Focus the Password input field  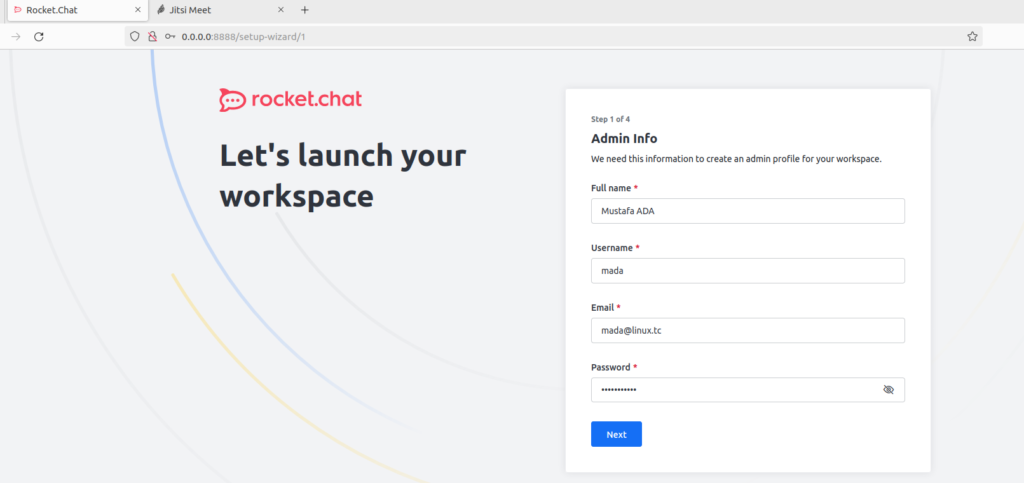pyautogui.click(x=730, y=390)
